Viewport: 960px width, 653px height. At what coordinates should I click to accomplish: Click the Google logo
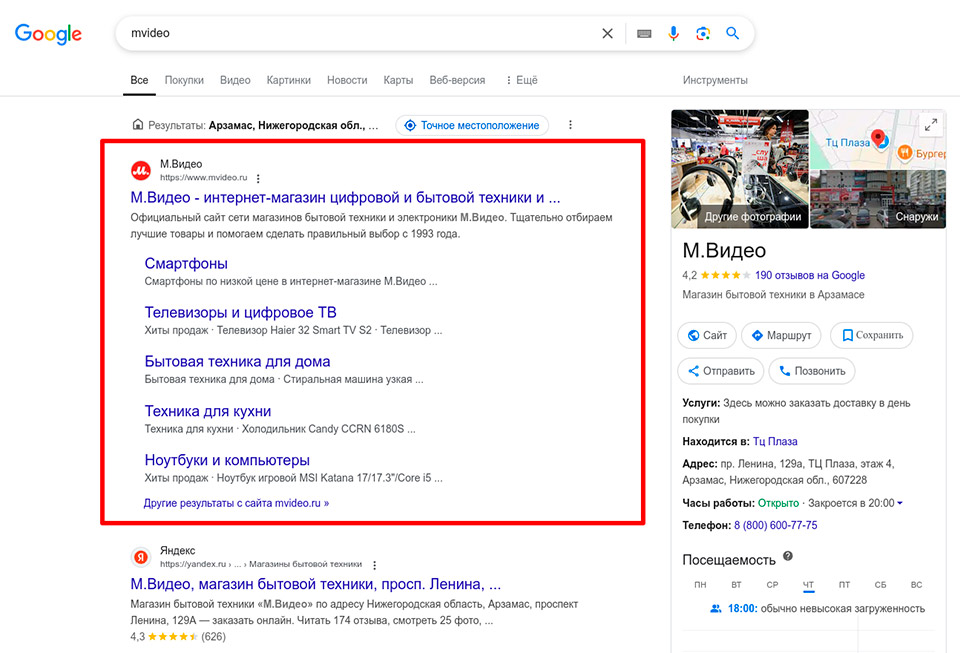tap(48, 34)
